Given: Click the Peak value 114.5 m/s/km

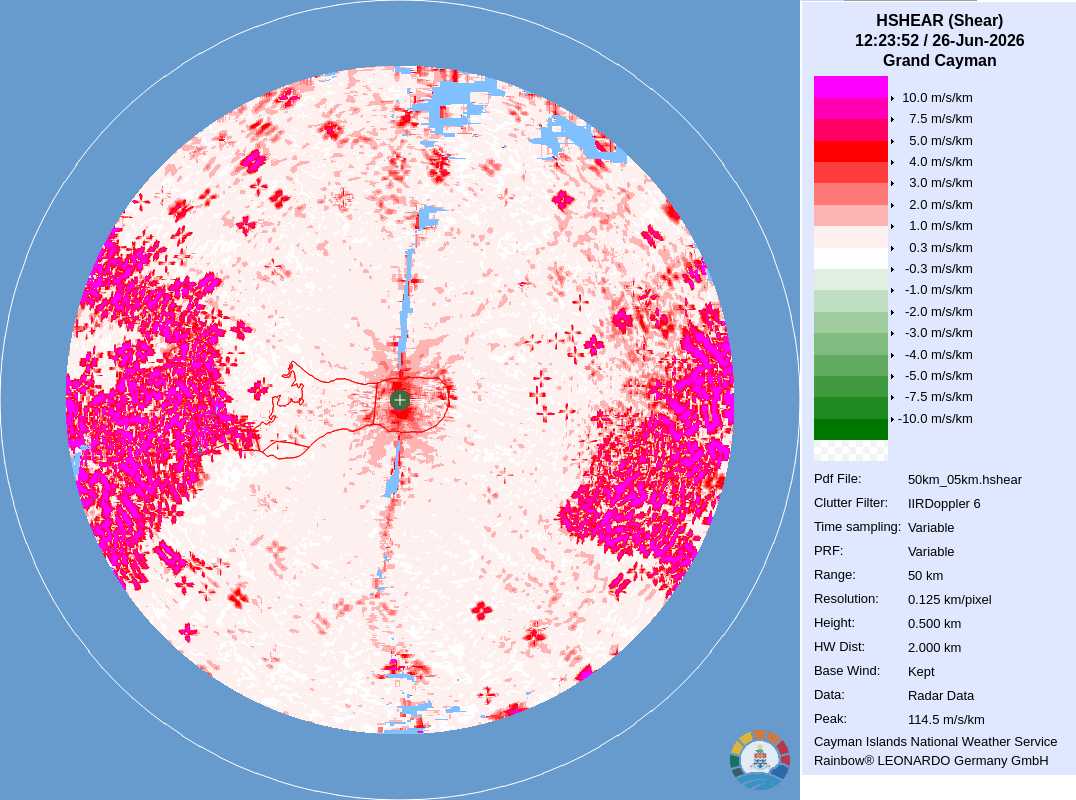Looking at the screenshot, I should click(x=946, y=720).
